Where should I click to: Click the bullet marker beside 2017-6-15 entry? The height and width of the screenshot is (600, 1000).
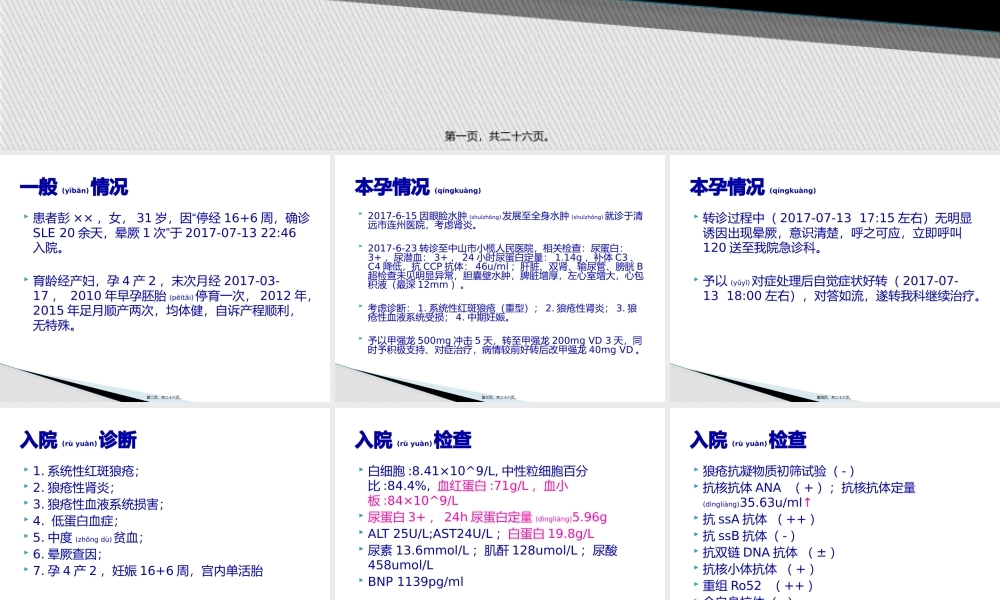click(x=360, y=214)
